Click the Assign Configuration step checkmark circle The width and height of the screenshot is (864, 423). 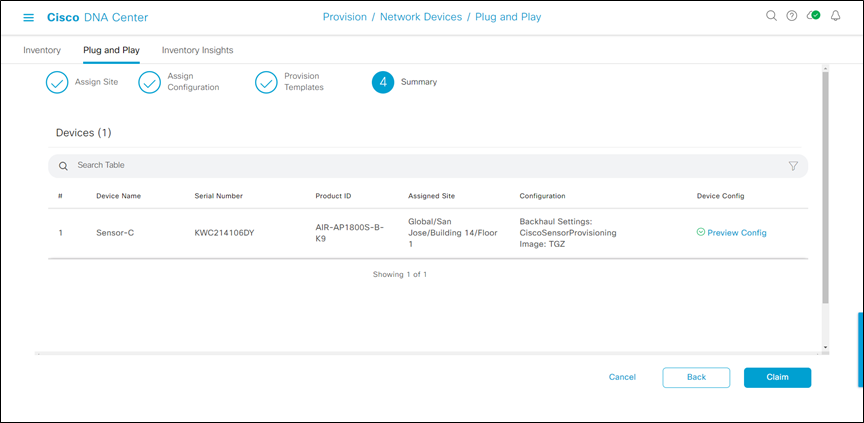click(149, 83)
